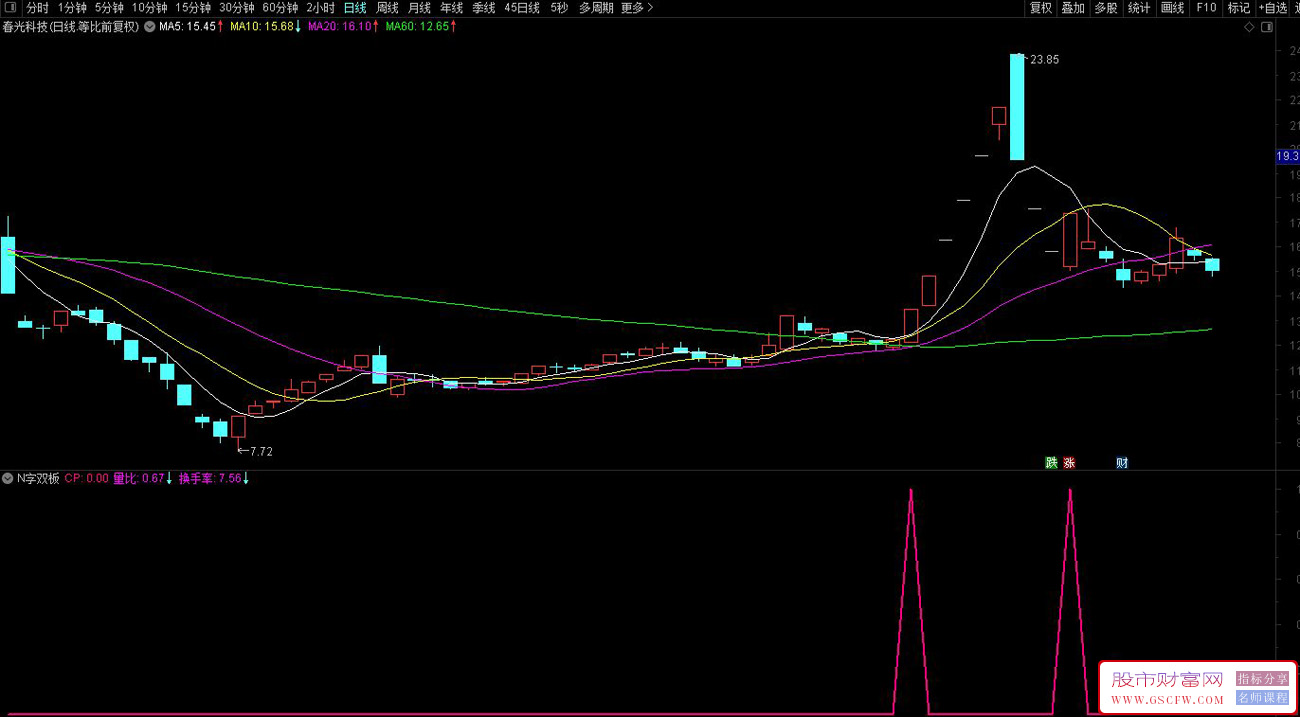Switch to 月线 monthly chart

tap(419, 8)
